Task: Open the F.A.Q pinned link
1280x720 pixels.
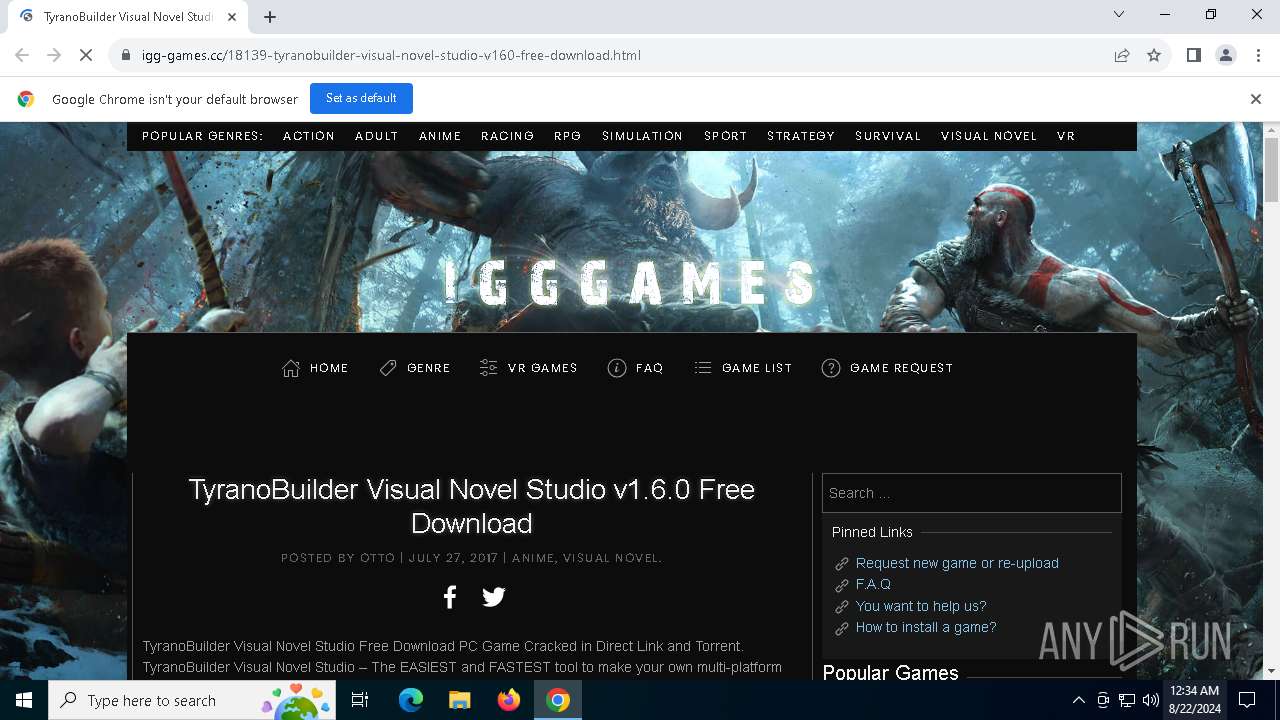Action: [873, 584]
